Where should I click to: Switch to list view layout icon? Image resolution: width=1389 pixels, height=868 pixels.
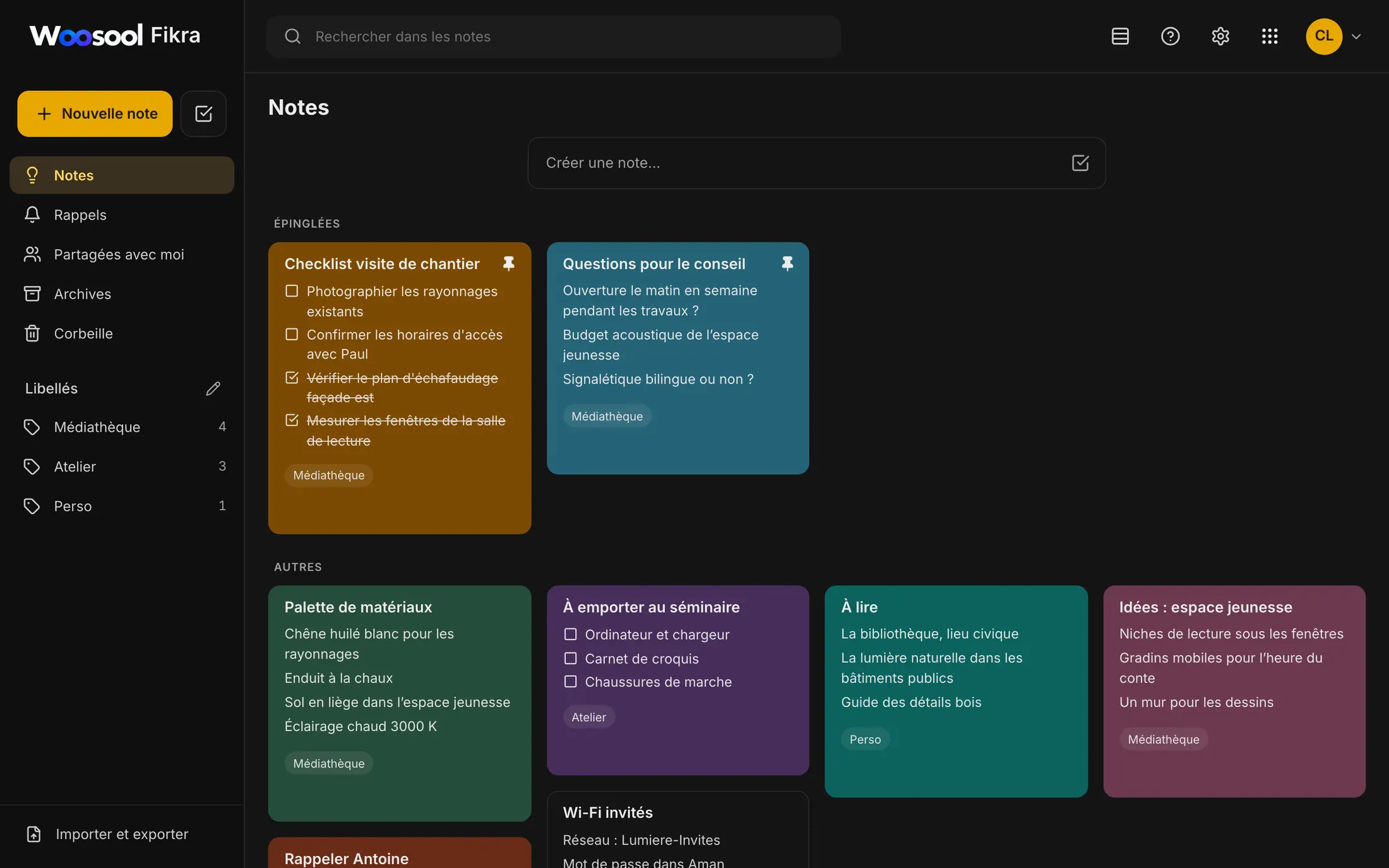(1120, 37)
